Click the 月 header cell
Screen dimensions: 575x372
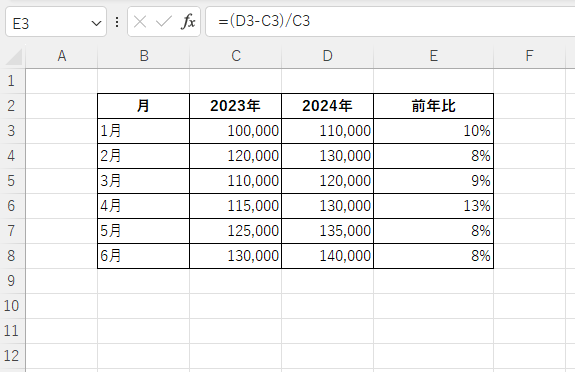(x=144, y=106)
